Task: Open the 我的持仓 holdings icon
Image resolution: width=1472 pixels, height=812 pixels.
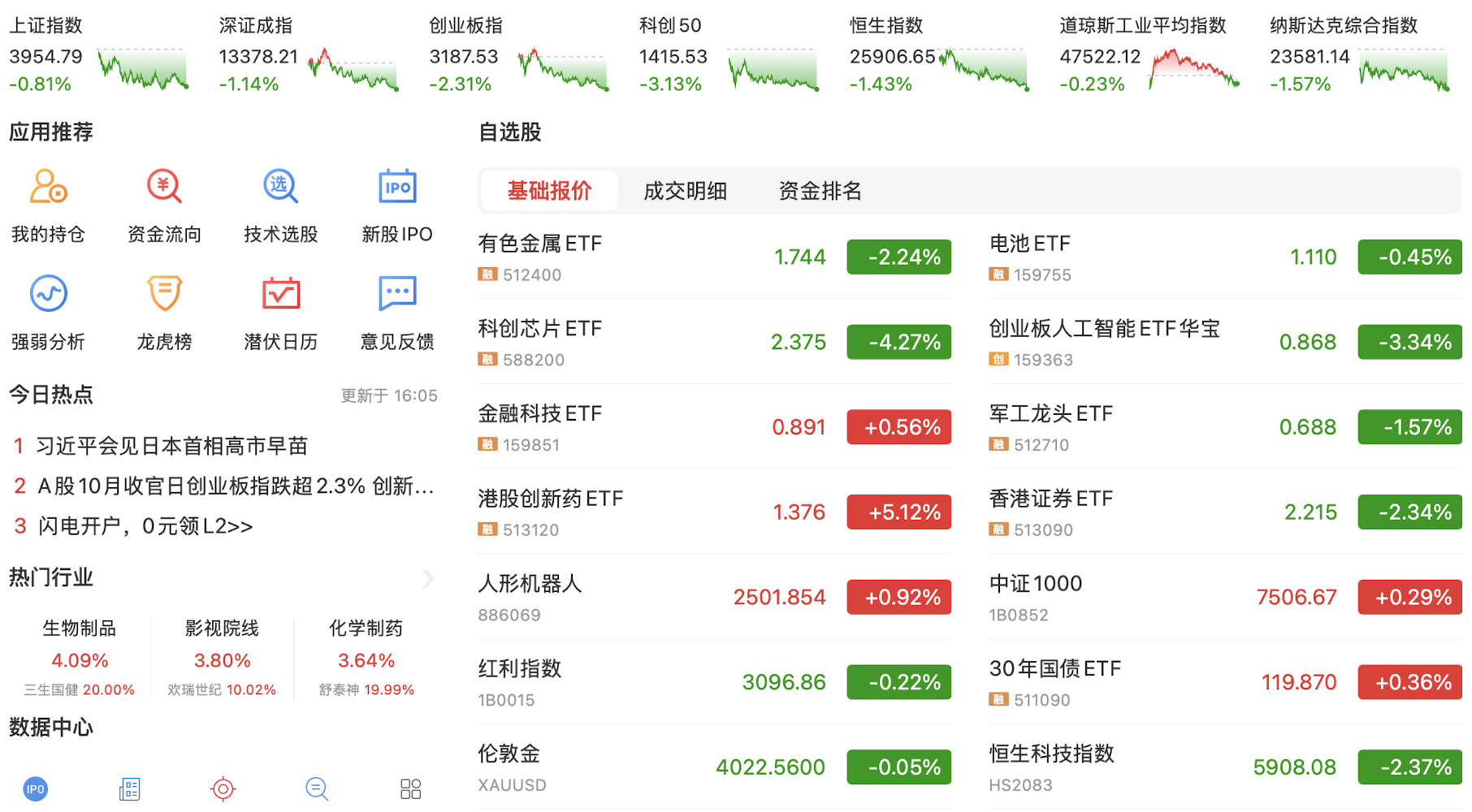Action: point(48,188)
